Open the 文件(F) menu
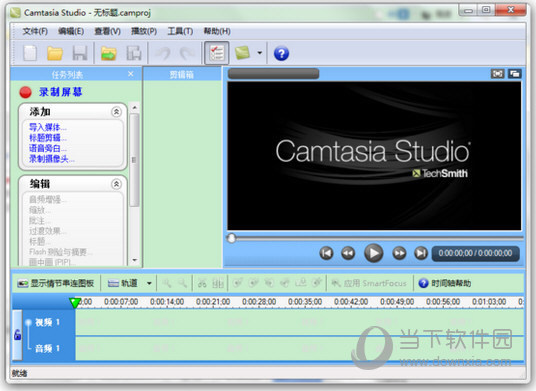This screenshot has width=536, height=391. coord(35,31)
